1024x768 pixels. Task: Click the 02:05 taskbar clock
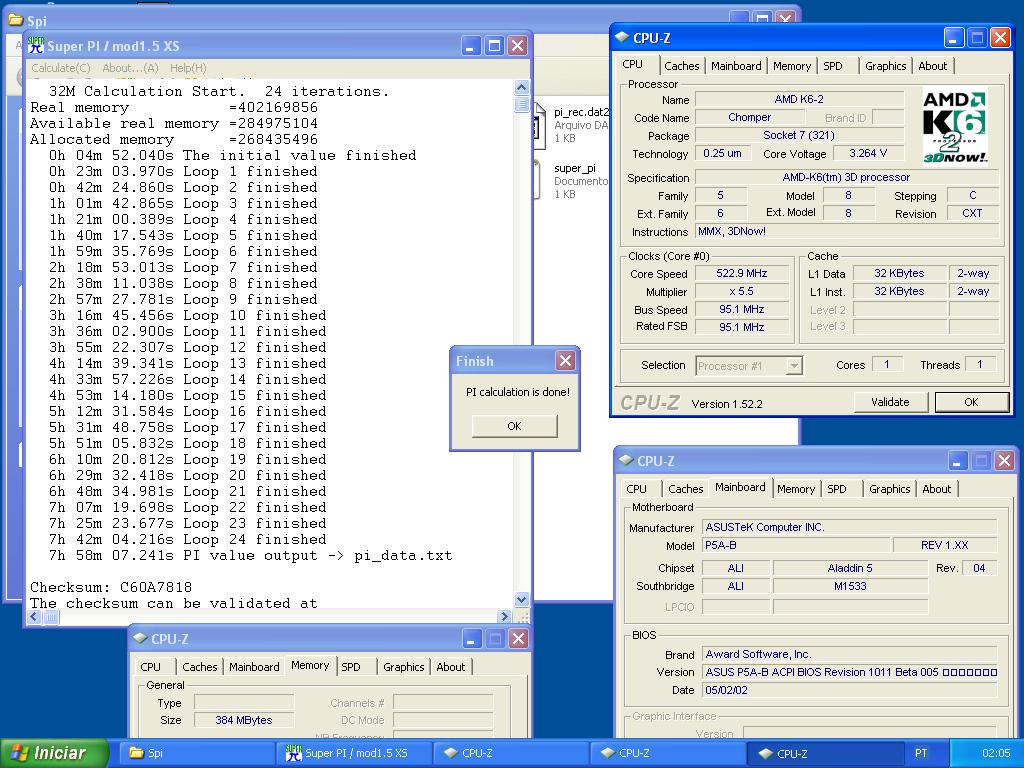tap(995, 753)
